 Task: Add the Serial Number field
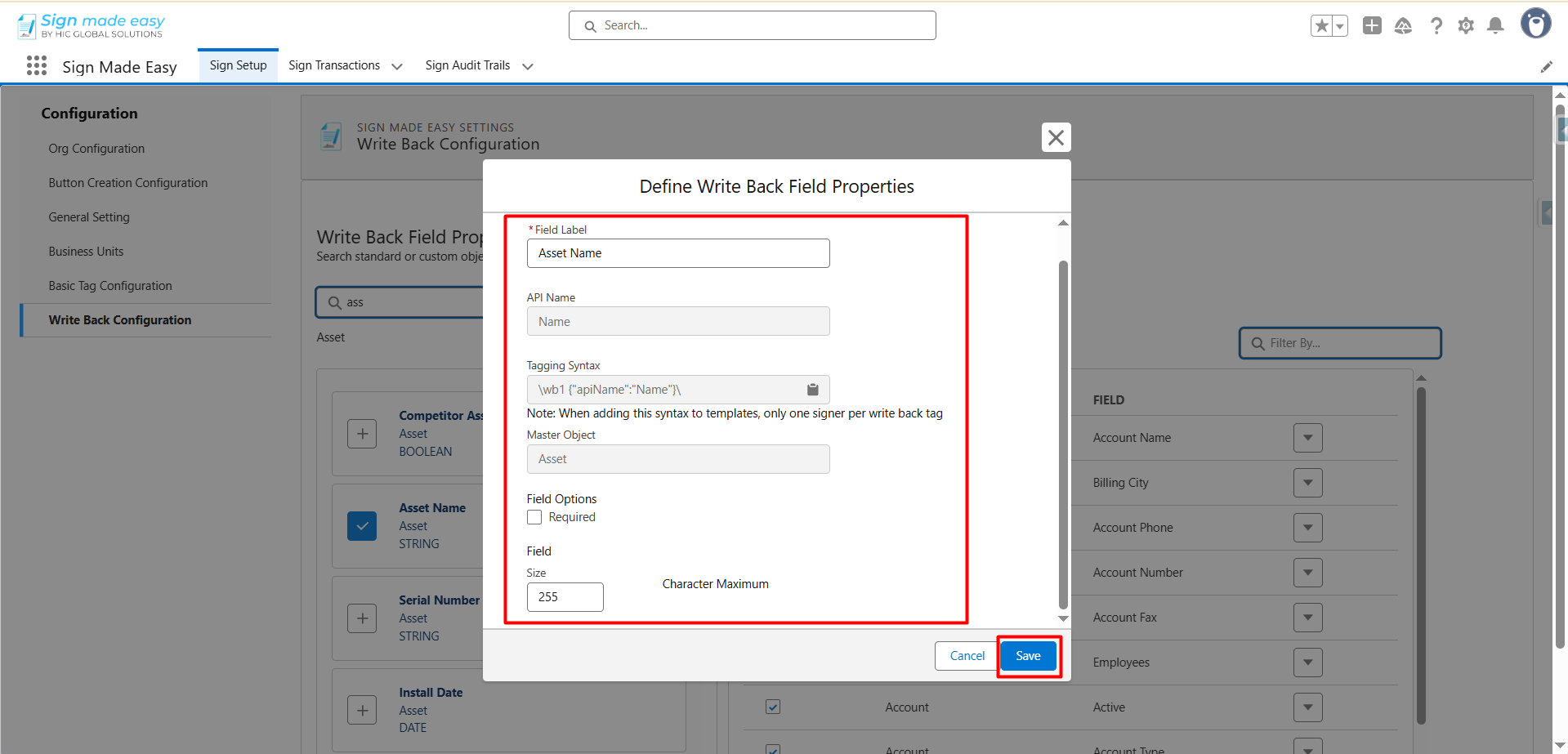coord(362,618)
